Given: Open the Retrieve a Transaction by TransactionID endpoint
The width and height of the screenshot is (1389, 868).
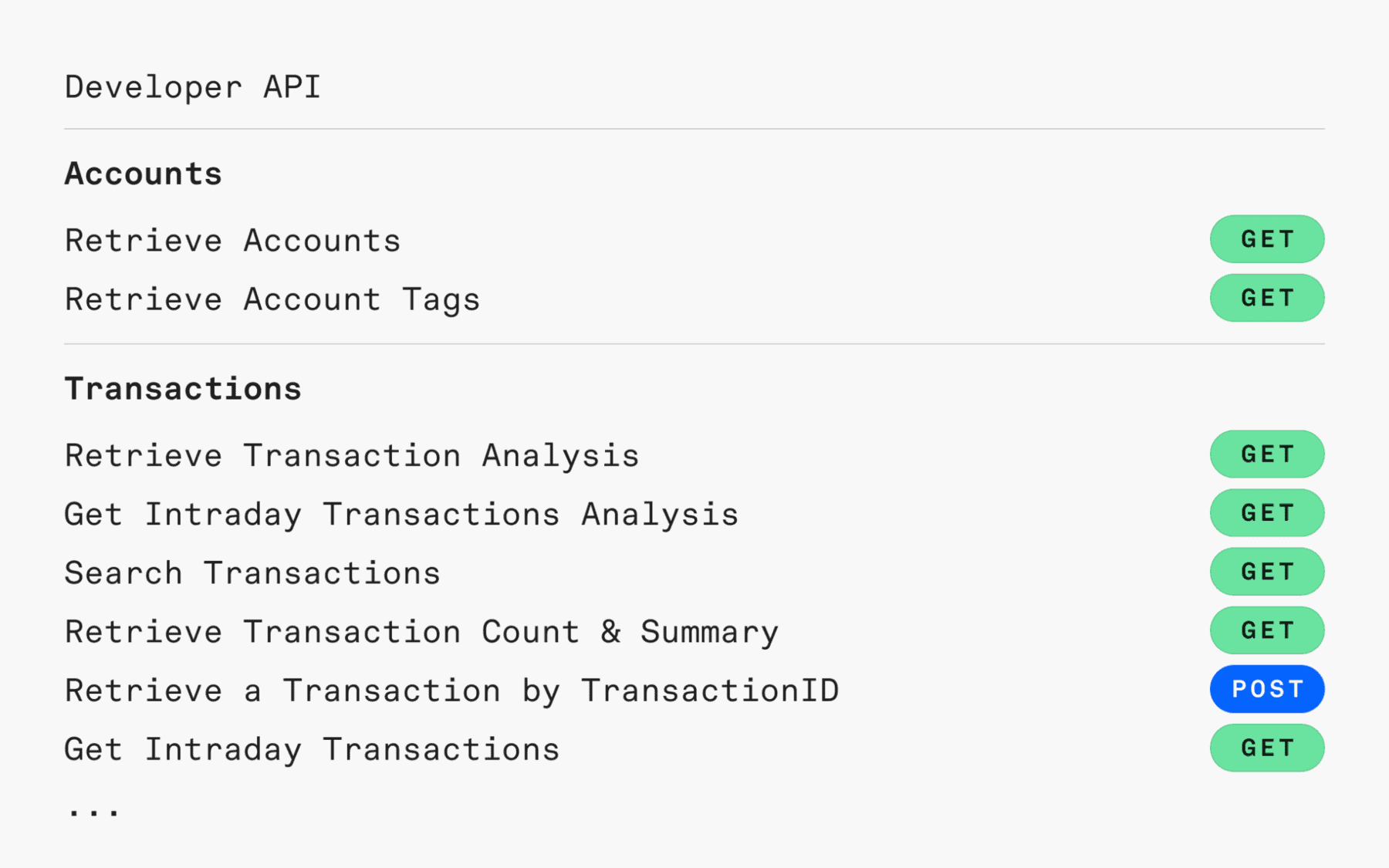Looking at the screenshot, I should (452, 689).
